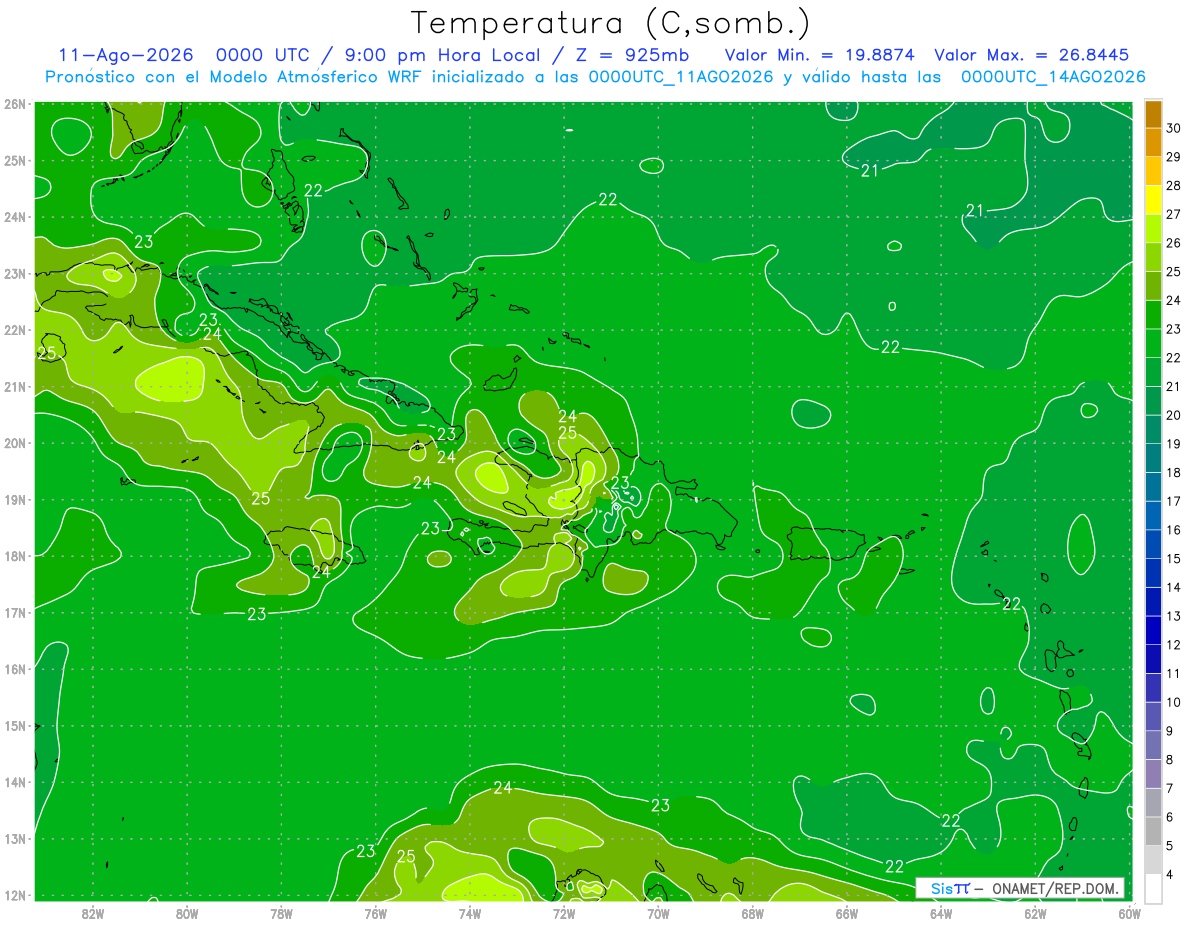Click the 26N latitude axis label
The width and height of the screenshot is (1200, 927).
[15, 104]
